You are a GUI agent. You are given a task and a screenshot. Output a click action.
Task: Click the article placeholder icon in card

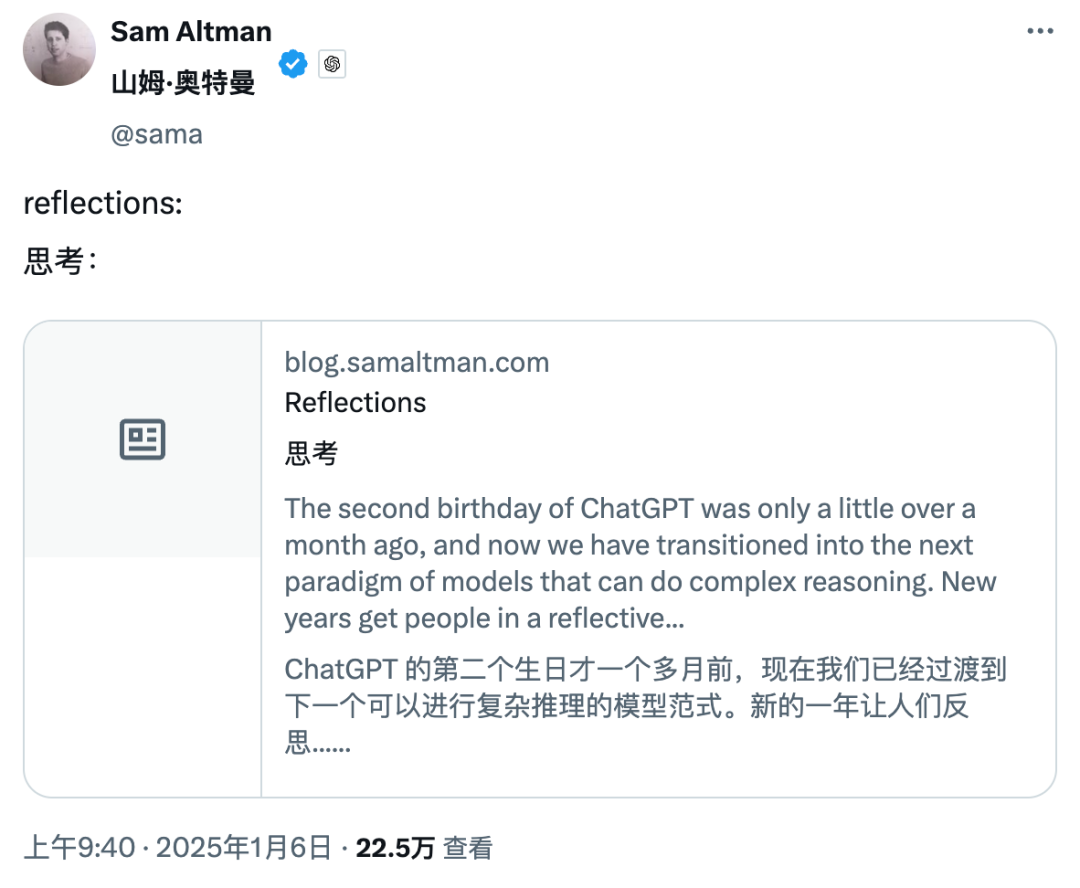[142, 440]
